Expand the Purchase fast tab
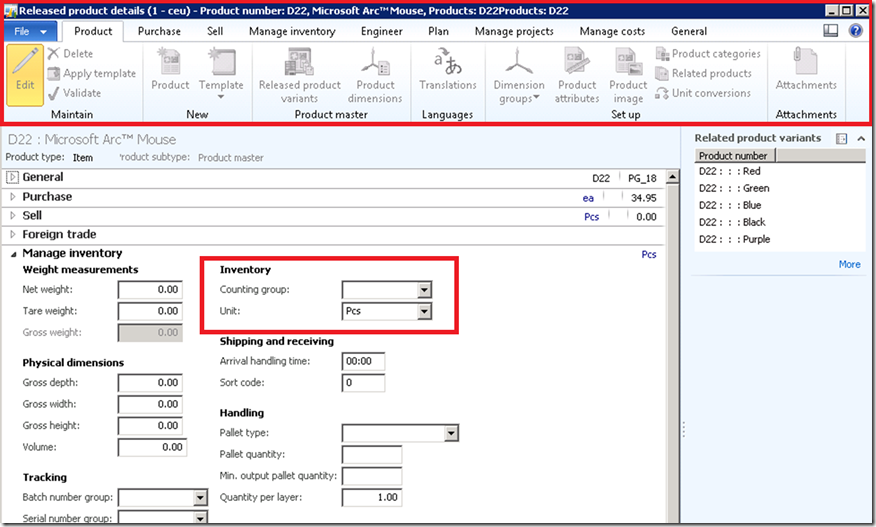876x527 pixels. click(12, 197)
